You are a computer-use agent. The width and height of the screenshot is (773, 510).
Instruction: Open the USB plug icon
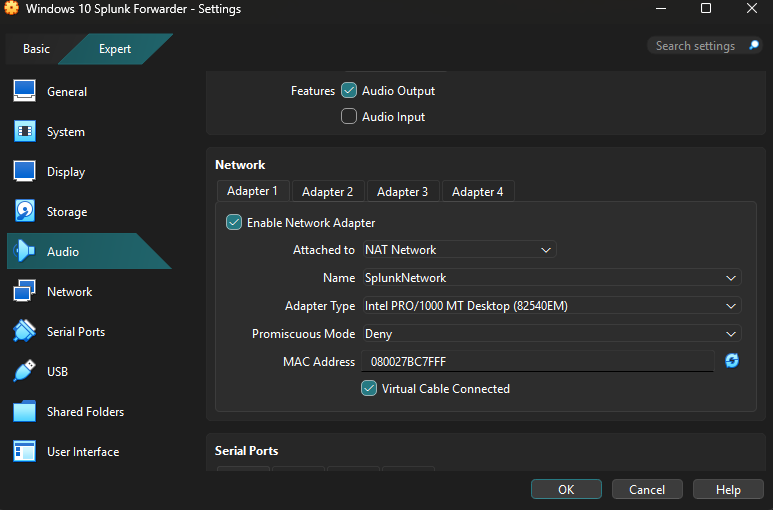[24, 371]
